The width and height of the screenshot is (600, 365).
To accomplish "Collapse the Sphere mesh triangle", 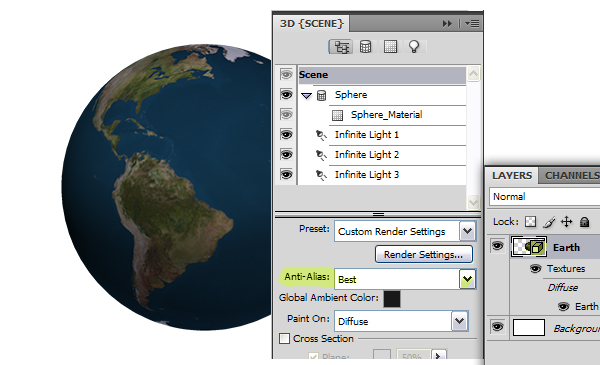I will pos(307,95).
